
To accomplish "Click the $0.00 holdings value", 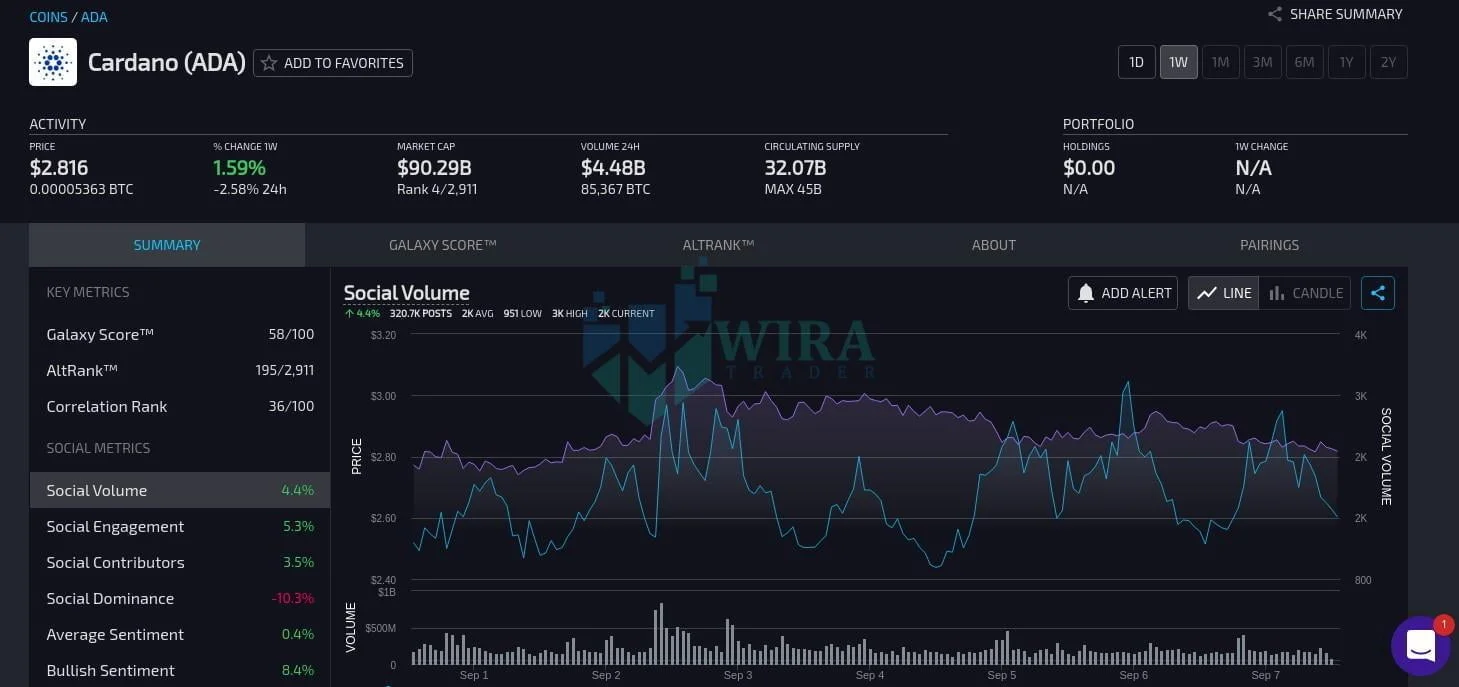I will click(x=1089, y=168).
